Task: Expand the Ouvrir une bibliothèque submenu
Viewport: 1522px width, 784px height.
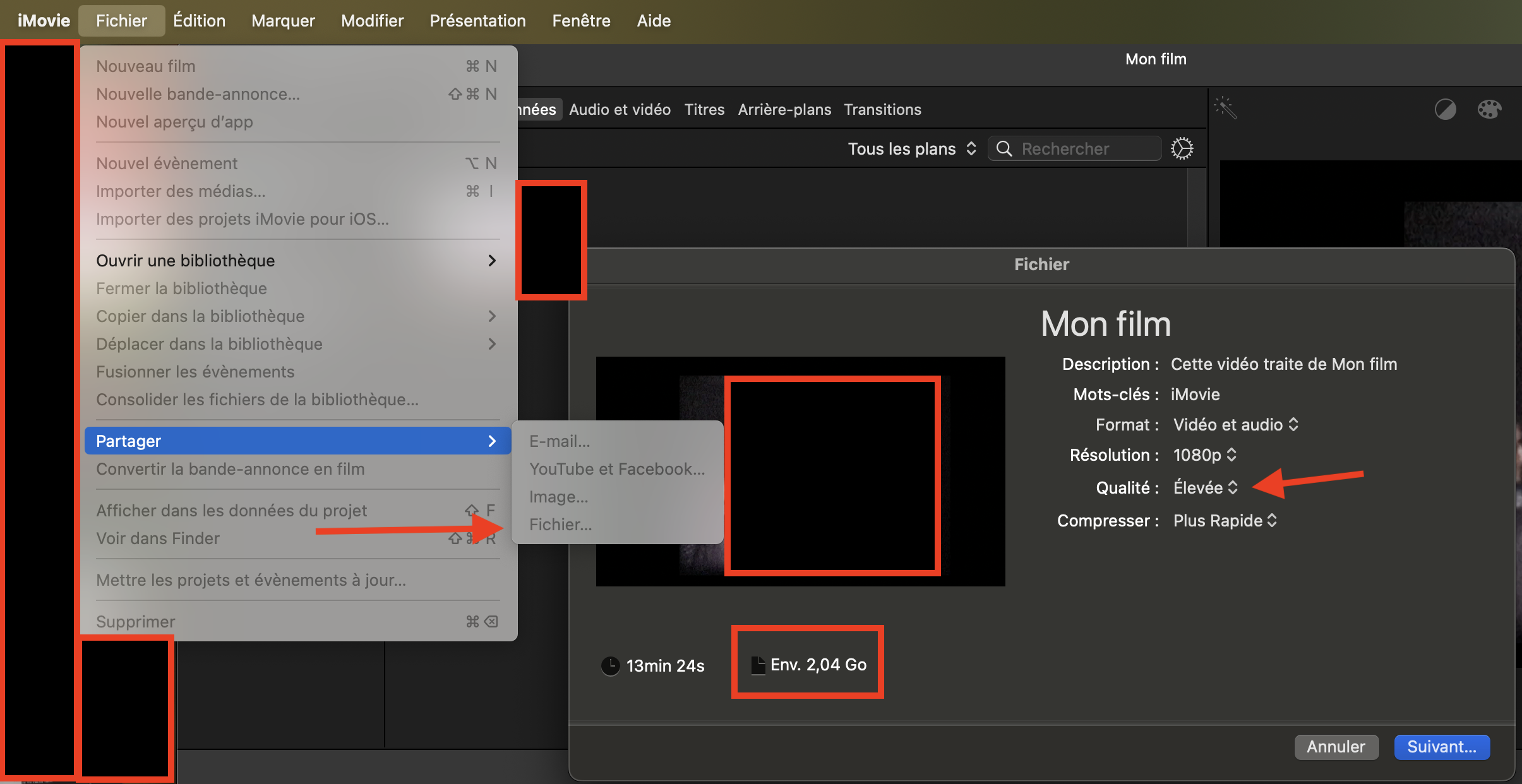Action: [x=296, y=260]
